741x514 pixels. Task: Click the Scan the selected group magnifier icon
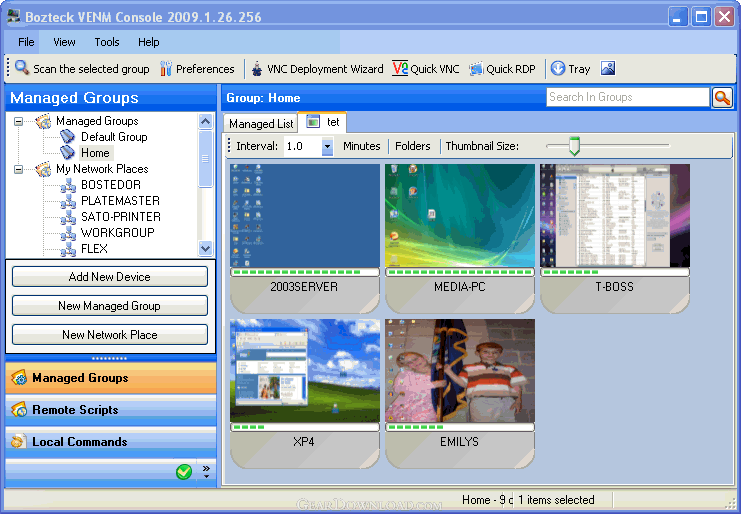(x=22, y=68)
